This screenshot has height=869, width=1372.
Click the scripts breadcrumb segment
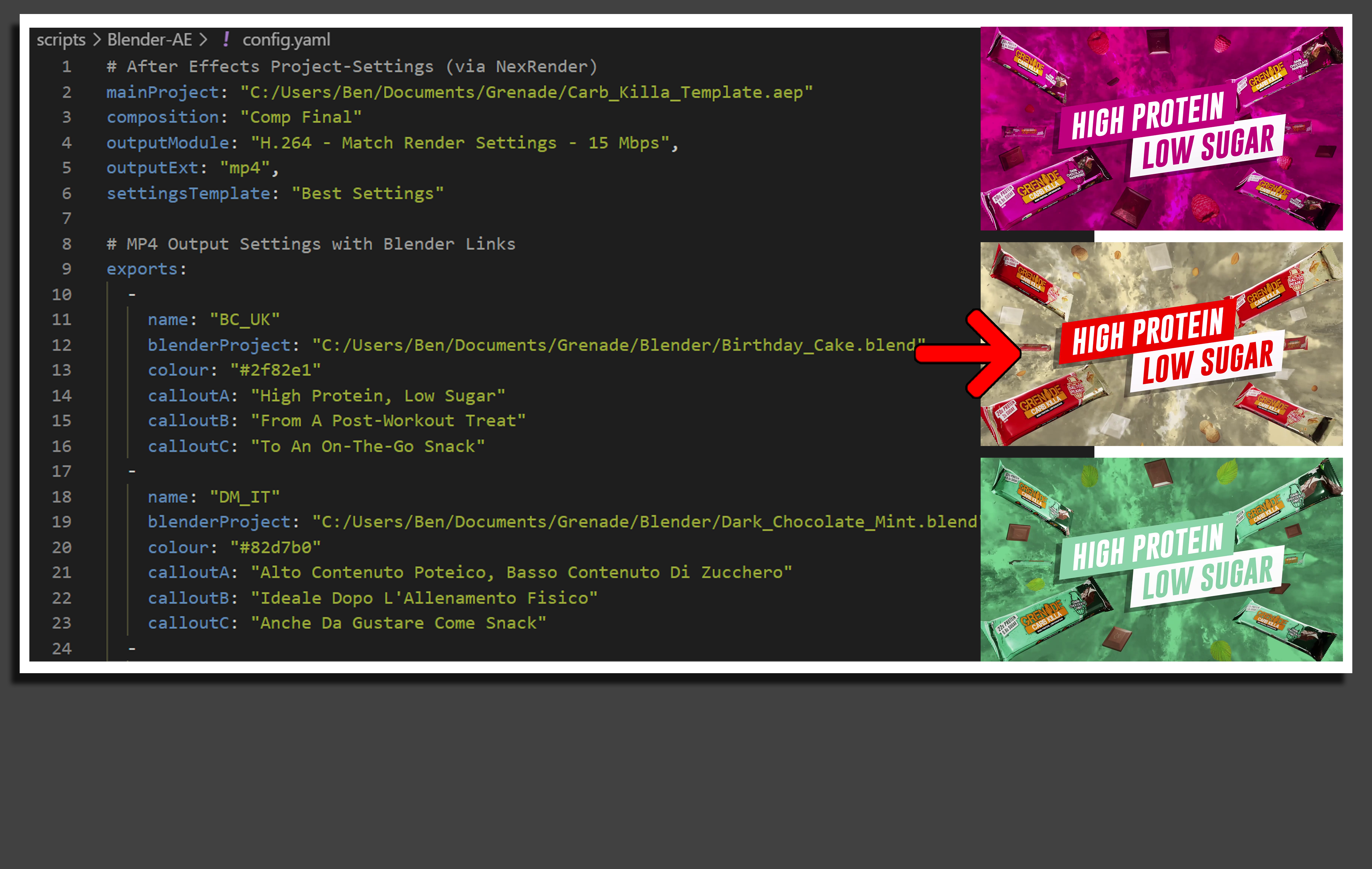point(60,40)
